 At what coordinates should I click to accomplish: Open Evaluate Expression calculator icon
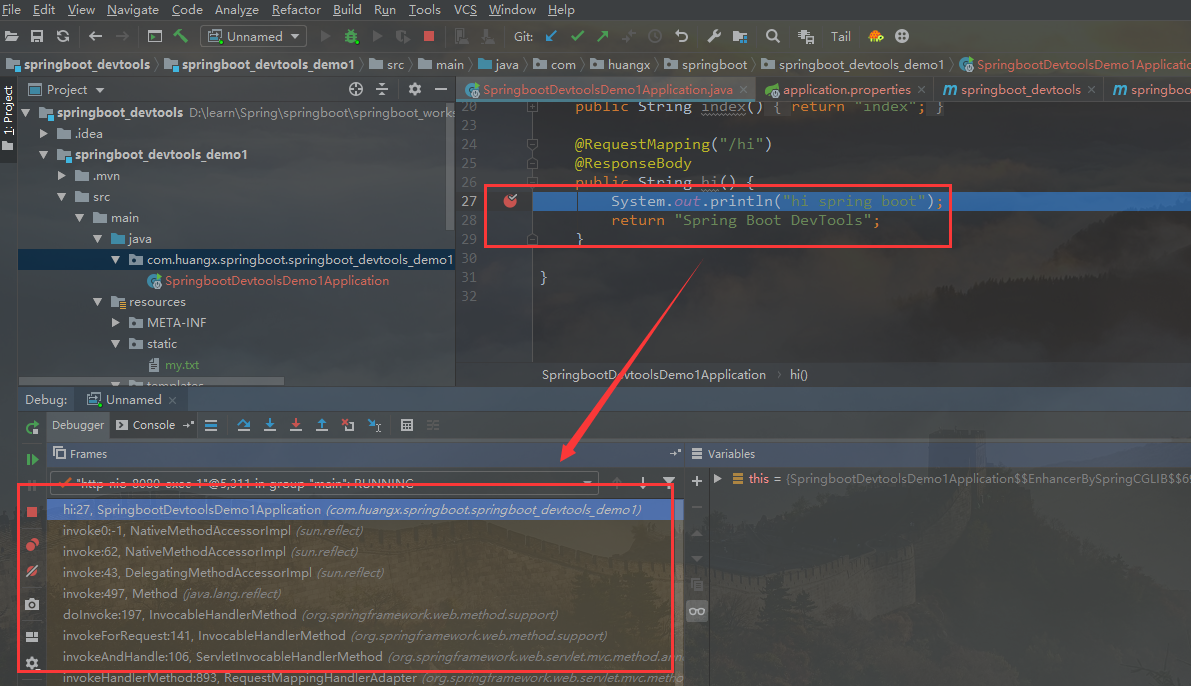click(407, 425)
